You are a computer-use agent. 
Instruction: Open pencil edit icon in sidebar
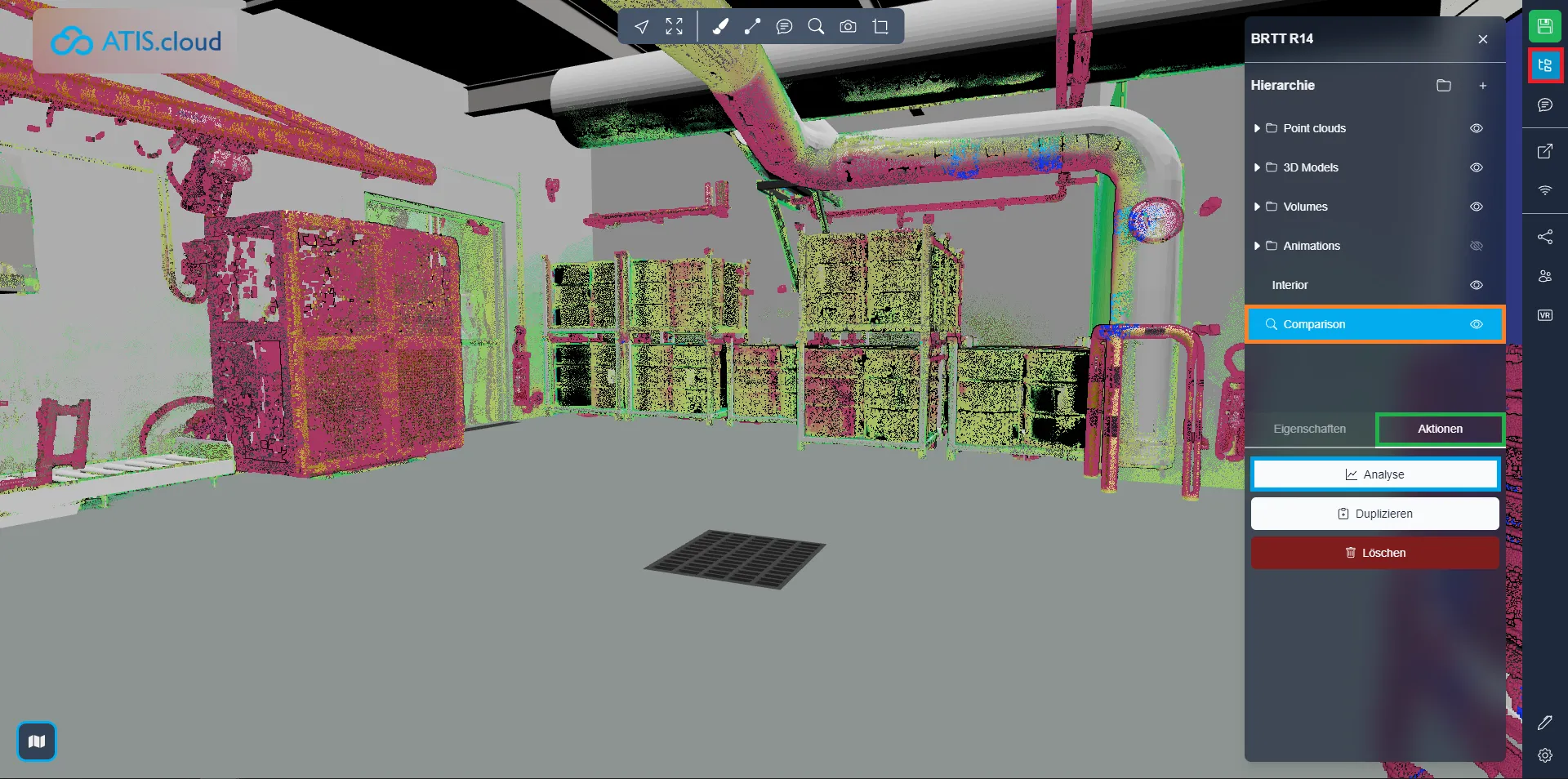pos(1544,723)
